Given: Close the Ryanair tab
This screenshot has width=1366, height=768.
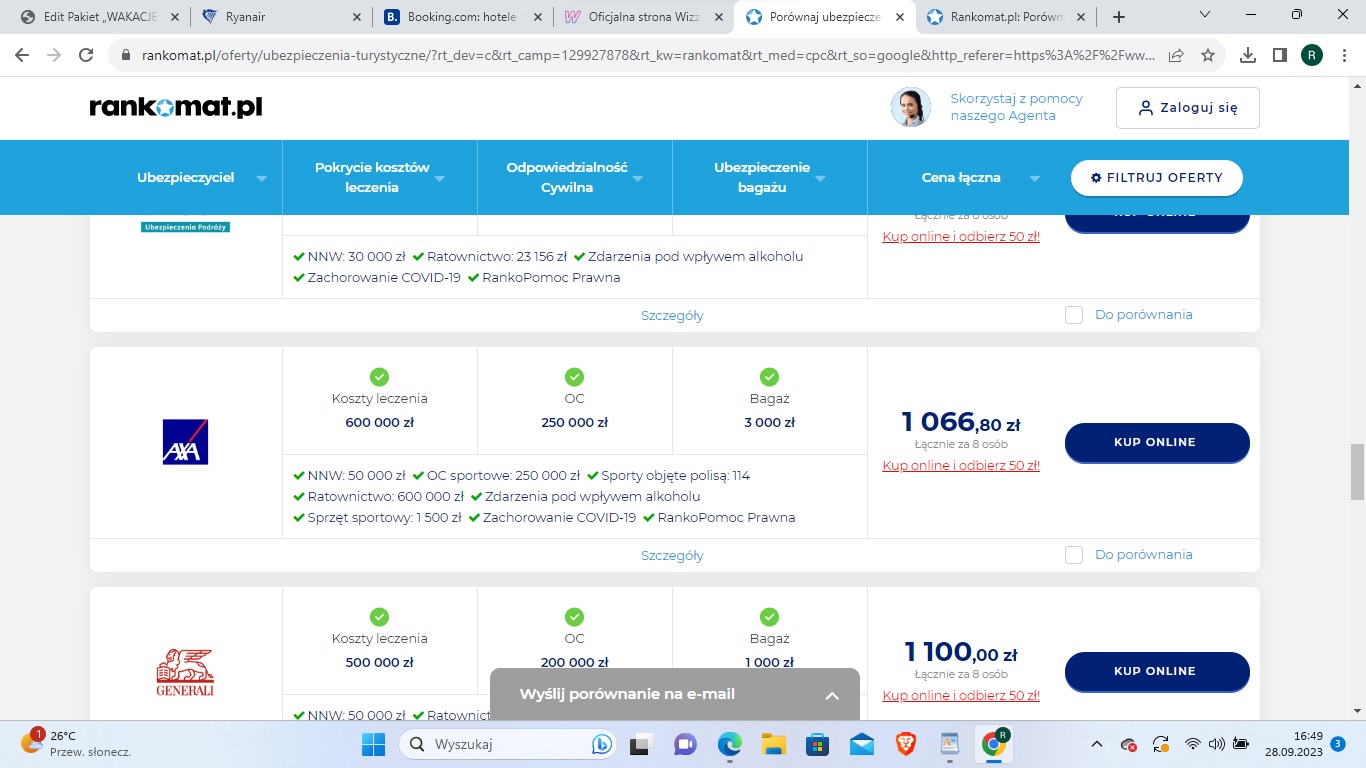Looking at the screenshot, I should (x=355, y=17).
